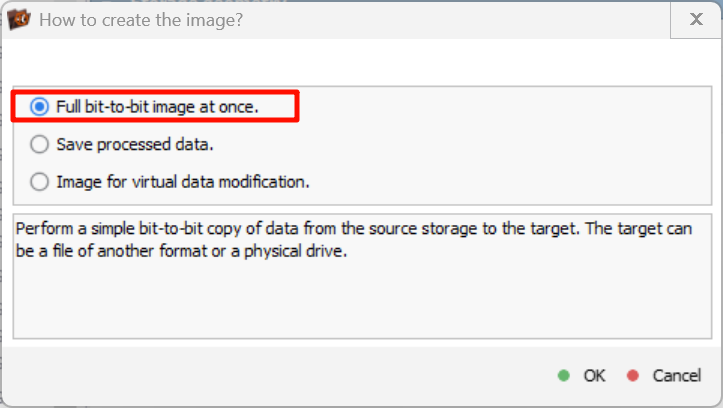Image resolution: width=723 pixels, height=408 pixels.
Task: Click the app icon in the title bar
Action: coord(19,19)
